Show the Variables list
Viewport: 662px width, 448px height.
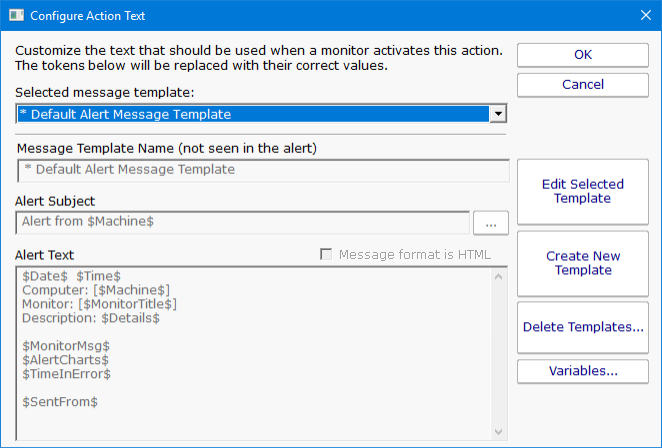(582, 371)
